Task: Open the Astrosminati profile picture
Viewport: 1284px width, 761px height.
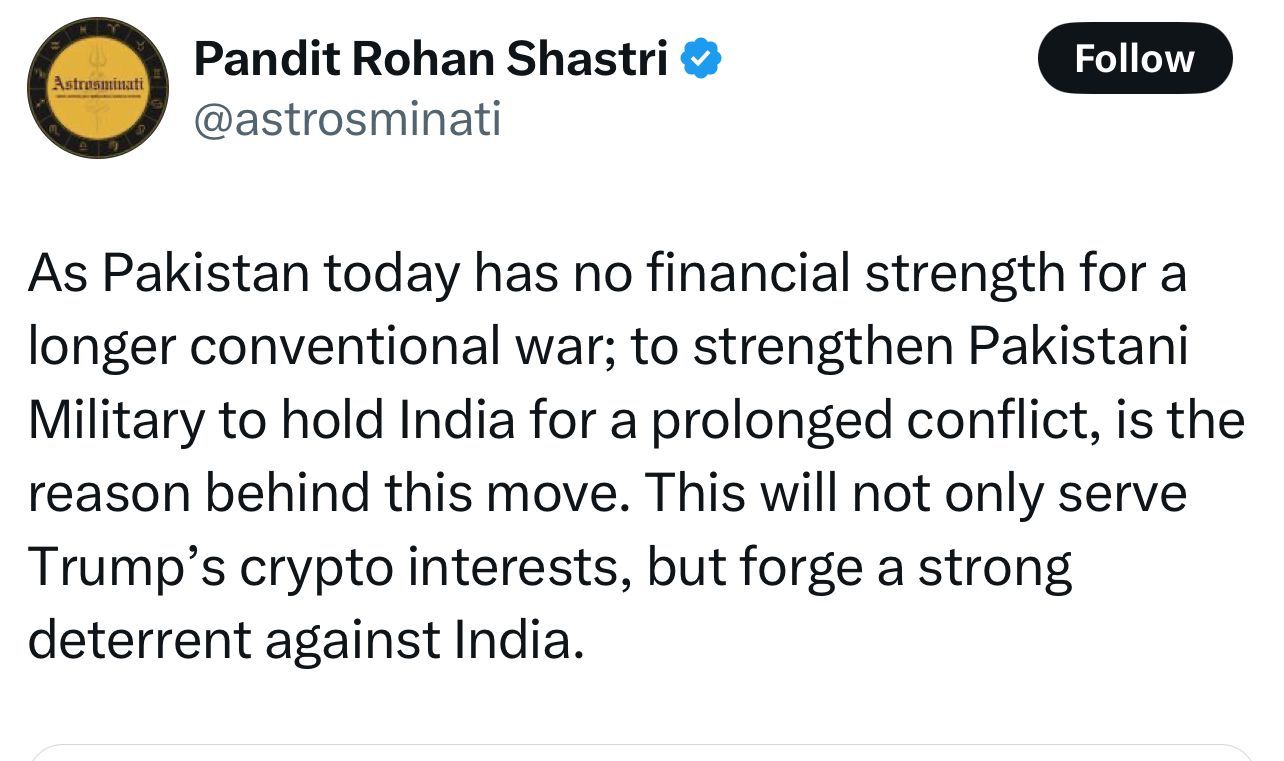Action: click(x=97, y=88)
